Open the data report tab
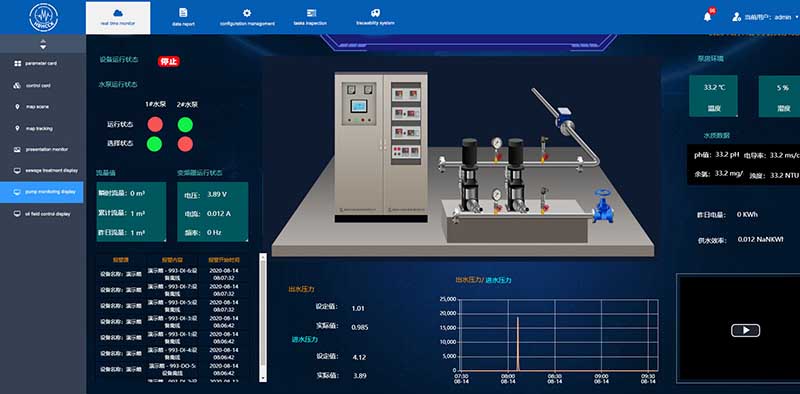This screenshot has width=800, height=394. tap(183, 17)
